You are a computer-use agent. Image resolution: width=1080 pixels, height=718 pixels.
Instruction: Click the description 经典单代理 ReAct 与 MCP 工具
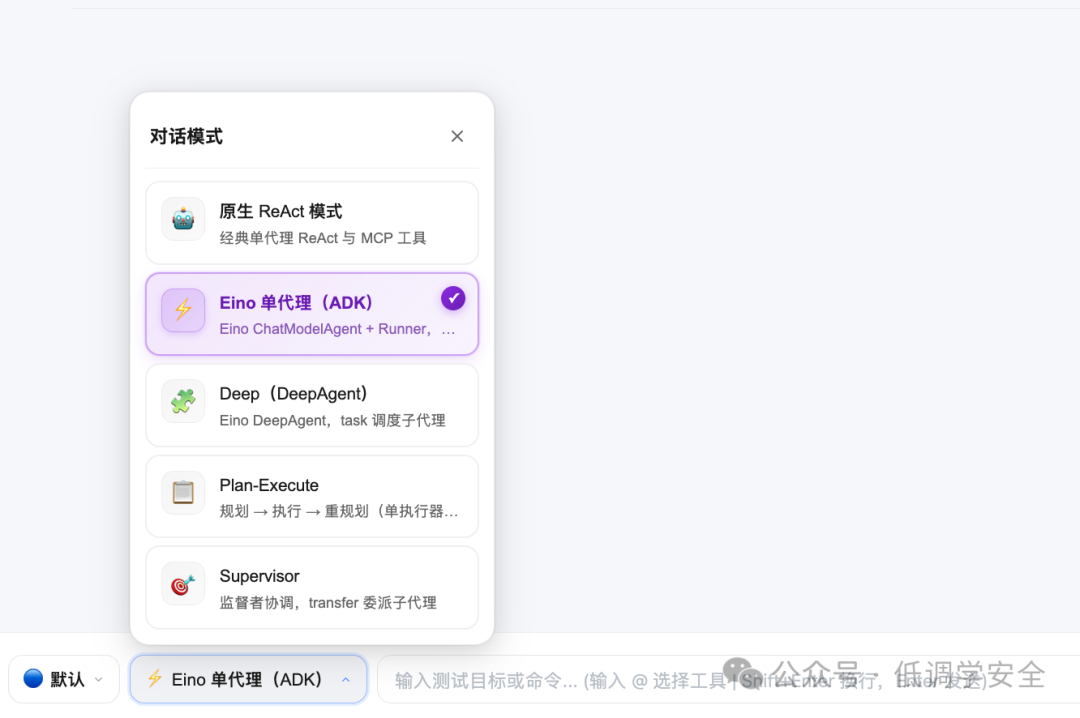point(323,238)
